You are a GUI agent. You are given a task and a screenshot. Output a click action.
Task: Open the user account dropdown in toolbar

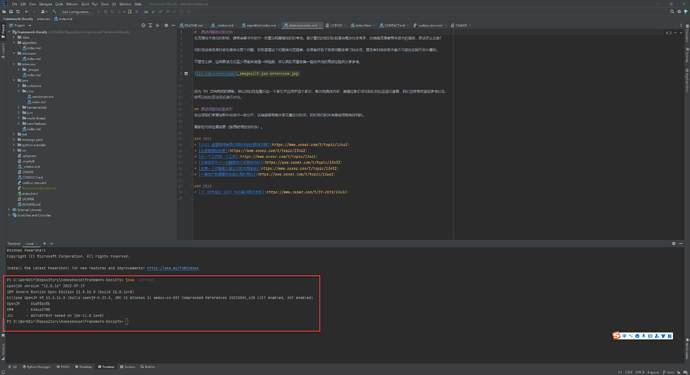pos(44,12)
